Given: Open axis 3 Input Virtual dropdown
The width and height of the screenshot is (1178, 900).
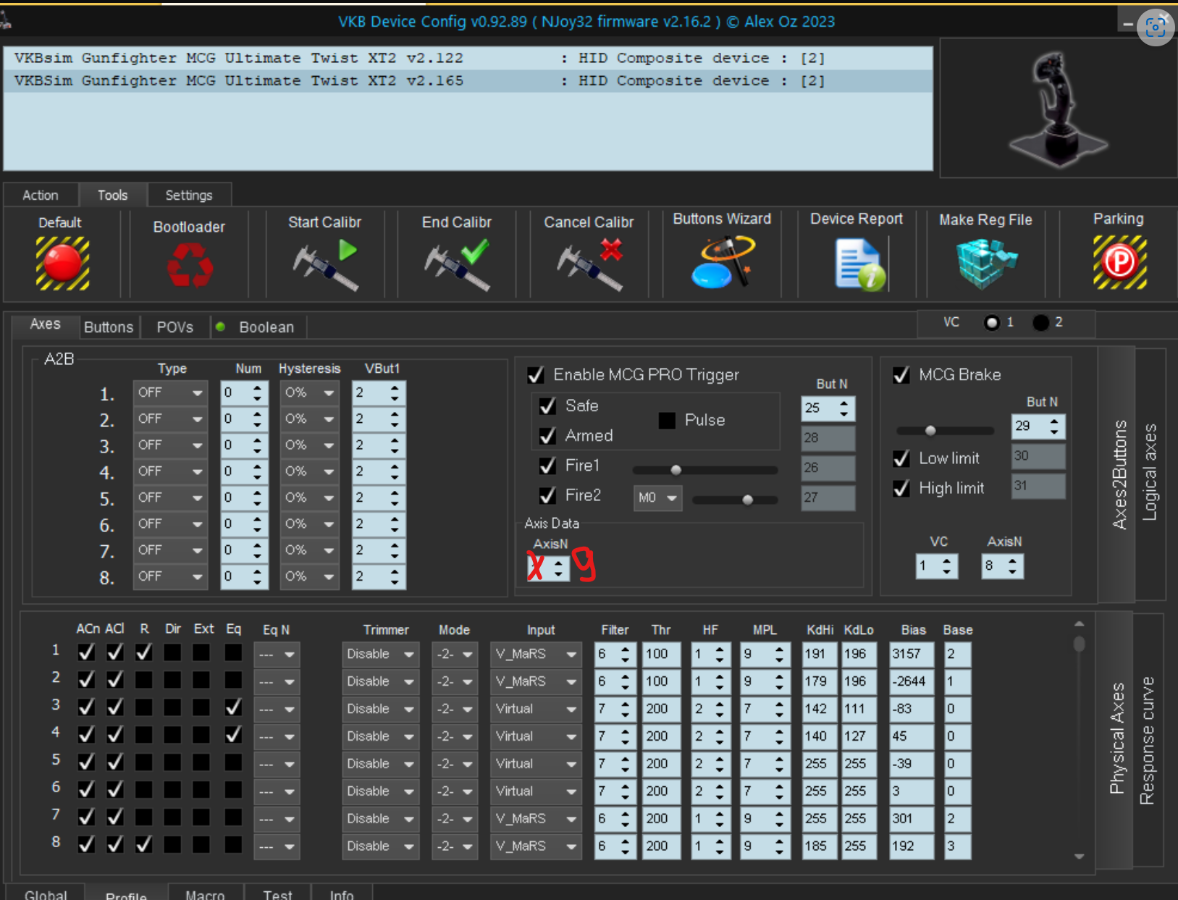Looking at the screenshot, I should (x=536, y=709).
